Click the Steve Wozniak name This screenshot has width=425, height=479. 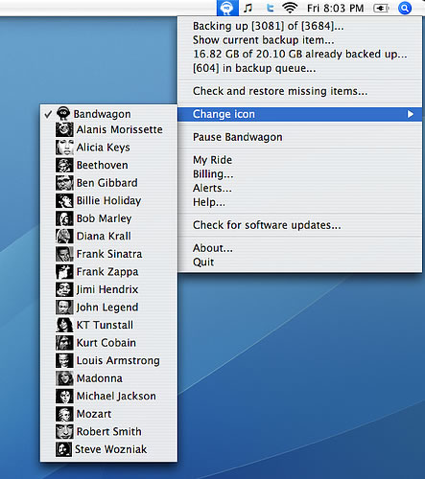pos(111,449)
